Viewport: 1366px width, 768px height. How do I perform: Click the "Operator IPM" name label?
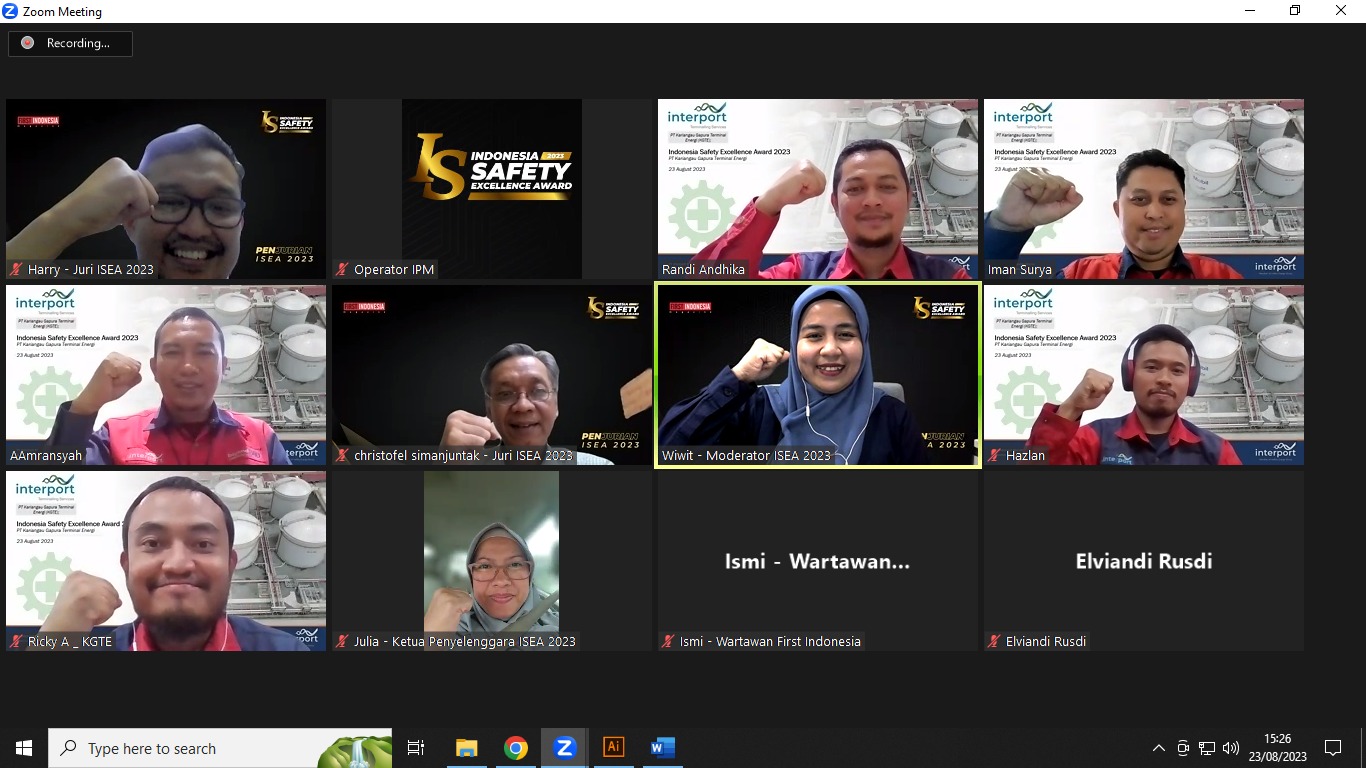tap(394, 270)
